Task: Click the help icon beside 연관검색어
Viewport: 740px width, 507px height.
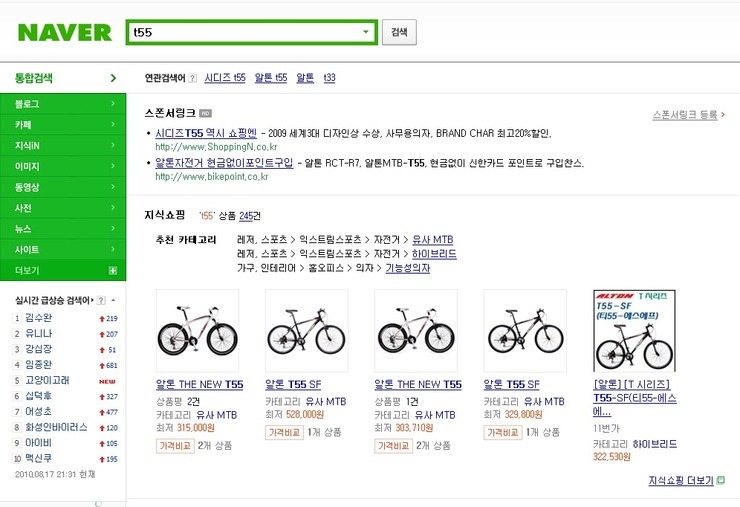Action: click(193, 77)
